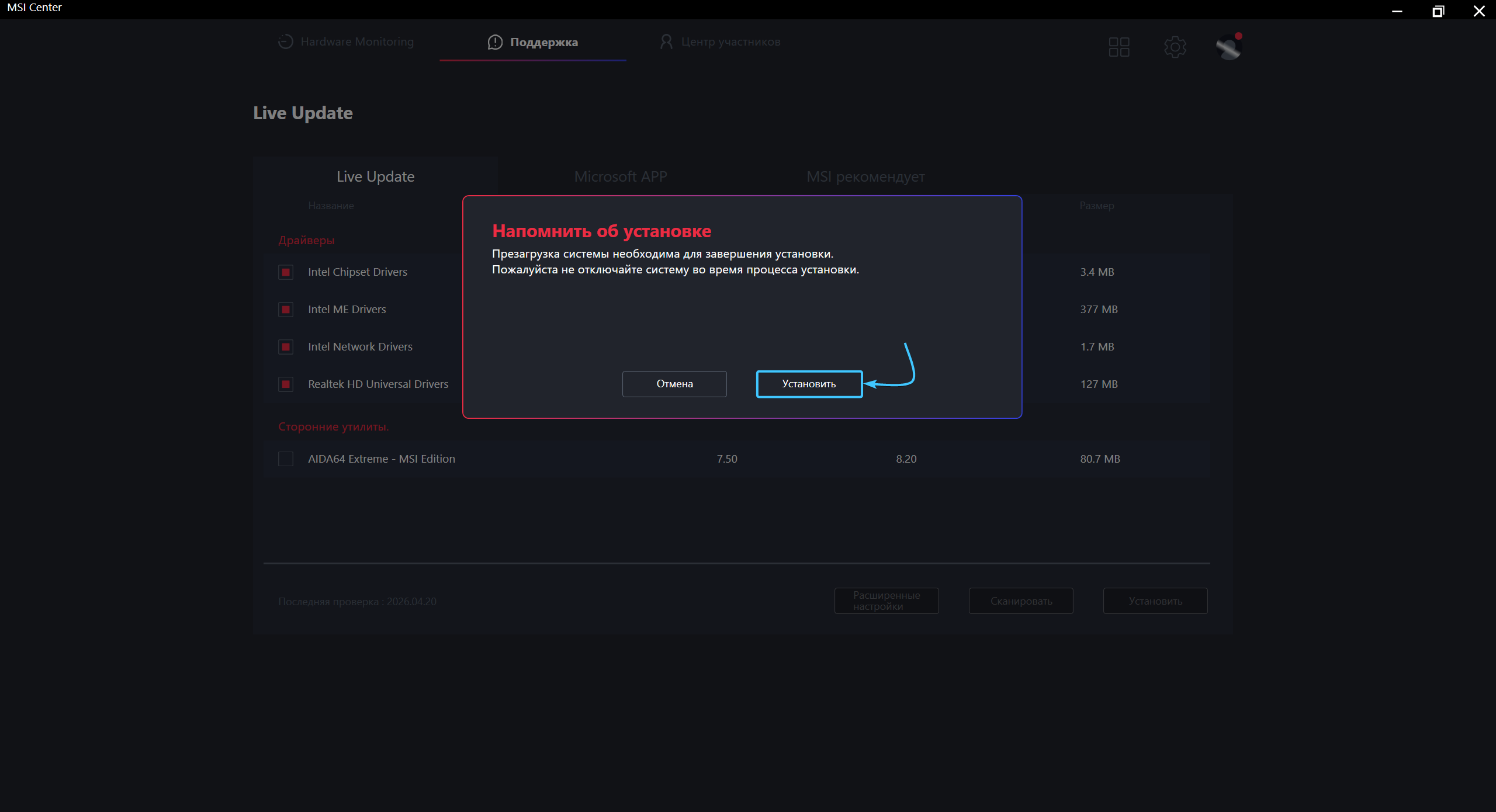Open the apps grid icon
Image resolution: width=1496 pixels, height=812 pixels.
click(1118, 47)
